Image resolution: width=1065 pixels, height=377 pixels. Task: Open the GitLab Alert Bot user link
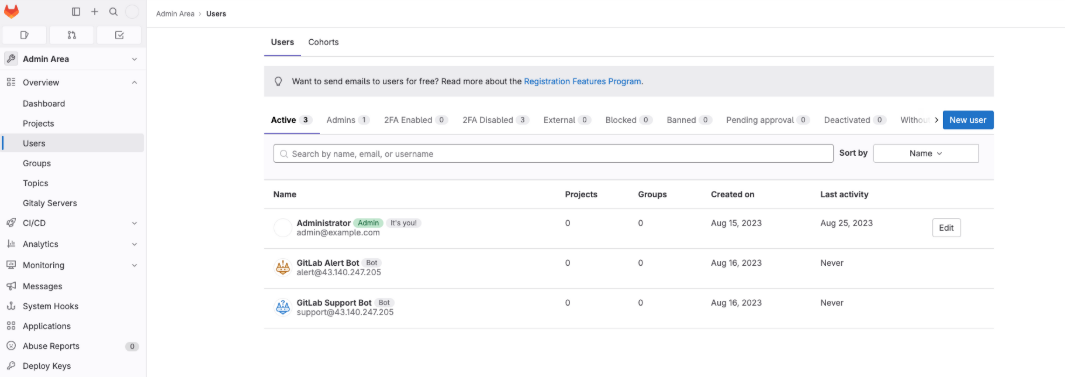click(x=327, y=263)
